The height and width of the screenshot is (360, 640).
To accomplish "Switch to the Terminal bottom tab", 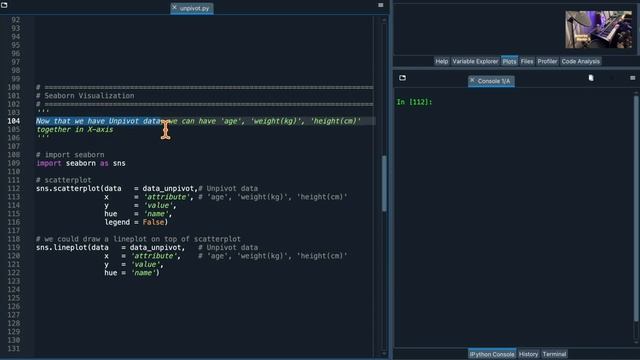I will click(x=554, y=354).
